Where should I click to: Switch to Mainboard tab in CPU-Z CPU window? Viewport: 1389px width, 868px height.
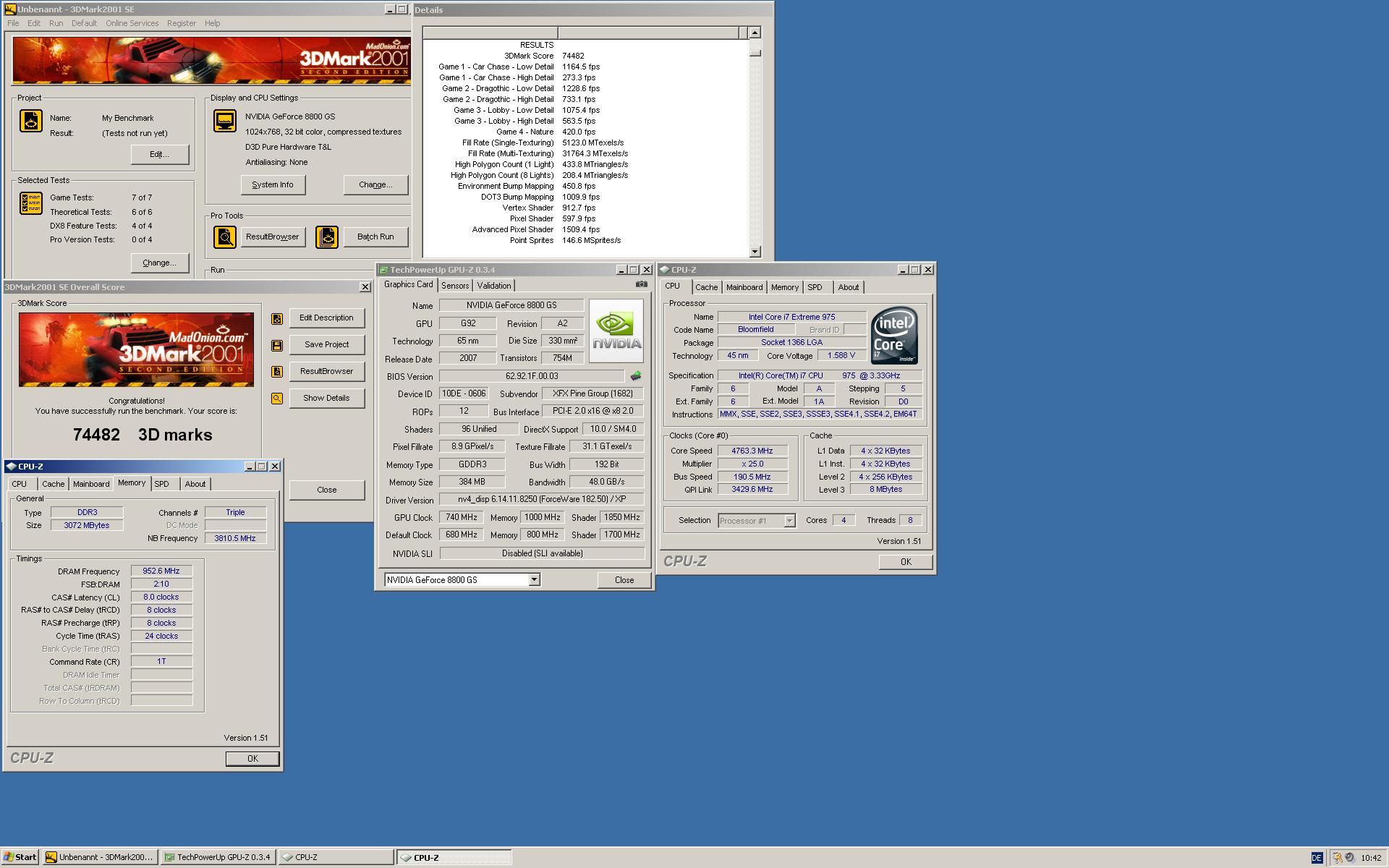744,288
